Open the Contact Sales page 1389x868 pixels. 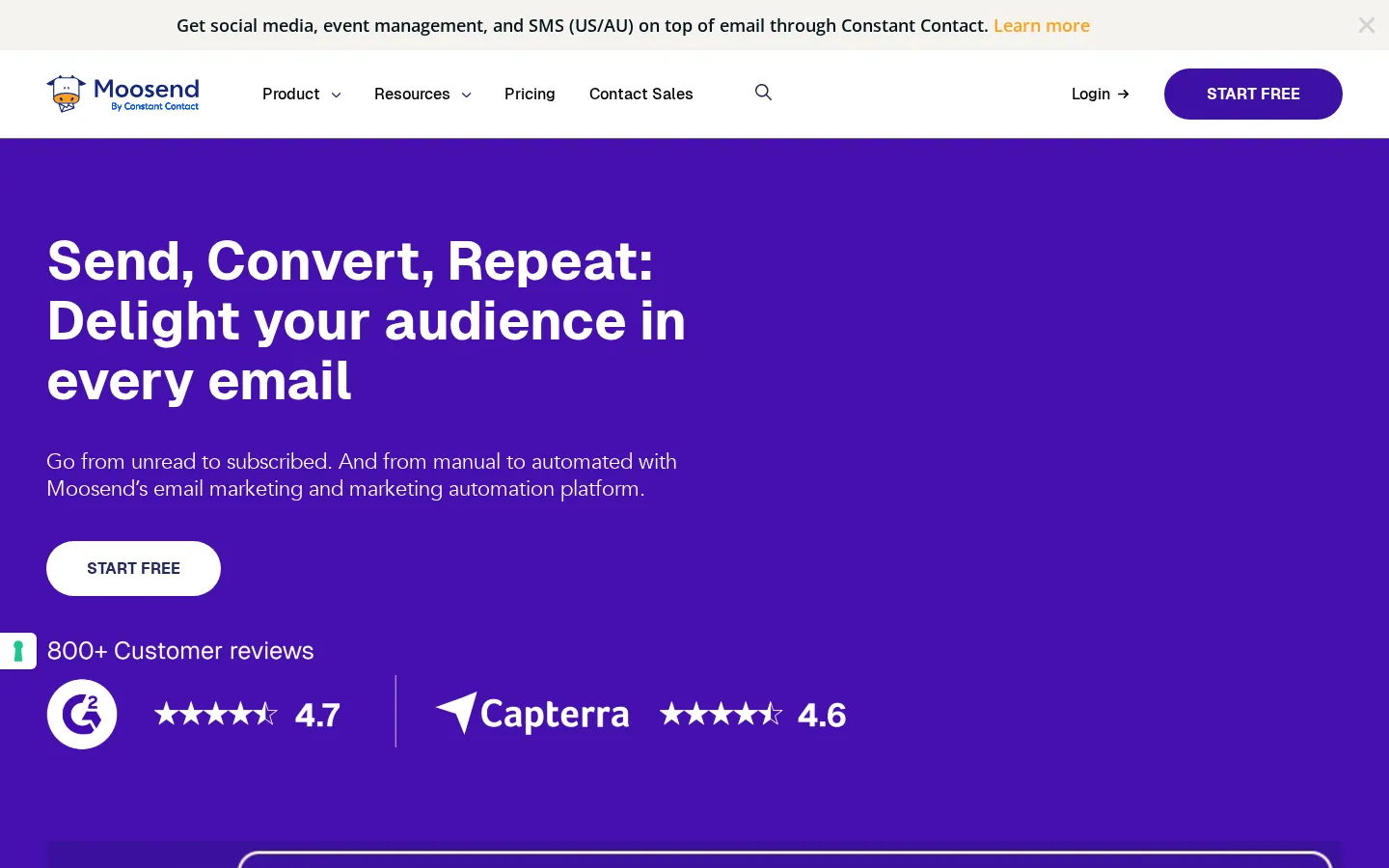(641, 94)
